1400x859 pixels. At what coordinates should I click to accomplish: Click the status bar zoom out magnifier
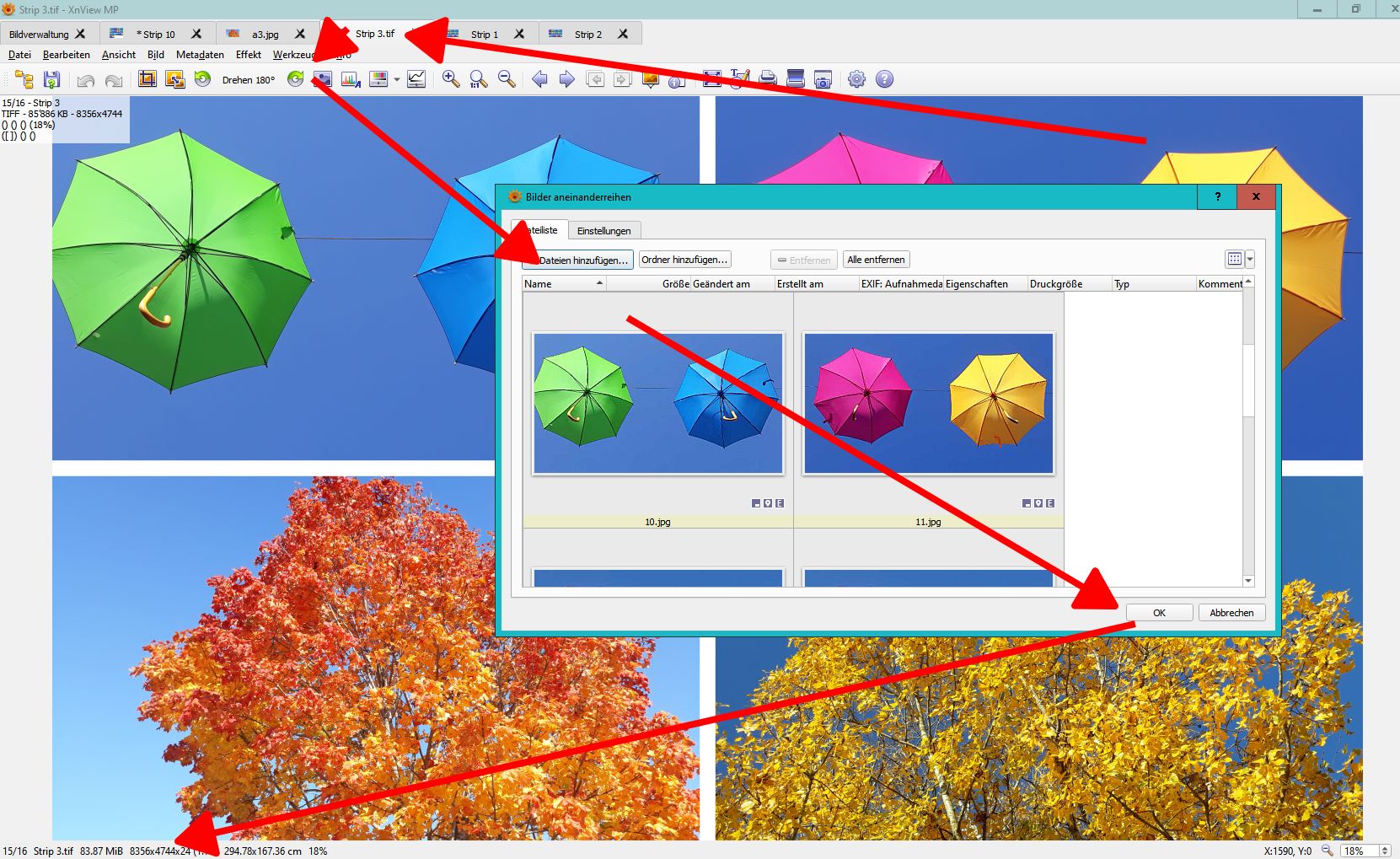tap(1328, 851)
